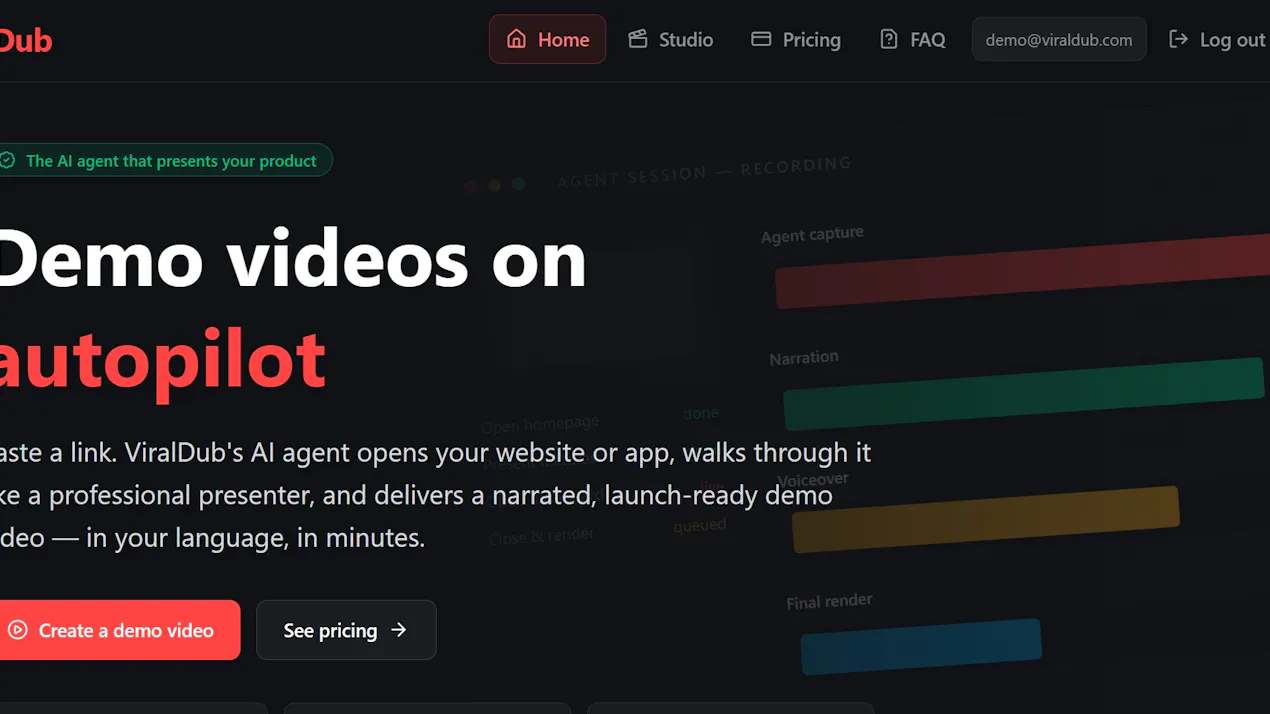
Task: Open the FAQ nav item
Action: coord(912,39)
